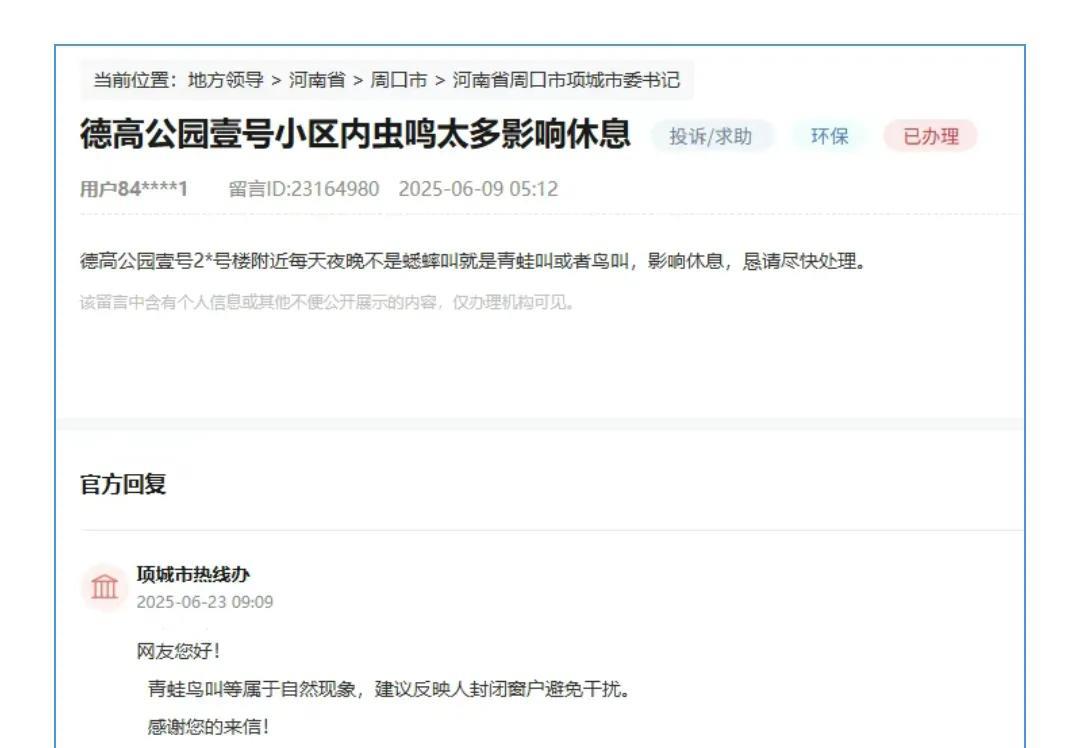Click the 项城市热线办 institution avatar icon

pyautogui.click(x=104, y=588)
